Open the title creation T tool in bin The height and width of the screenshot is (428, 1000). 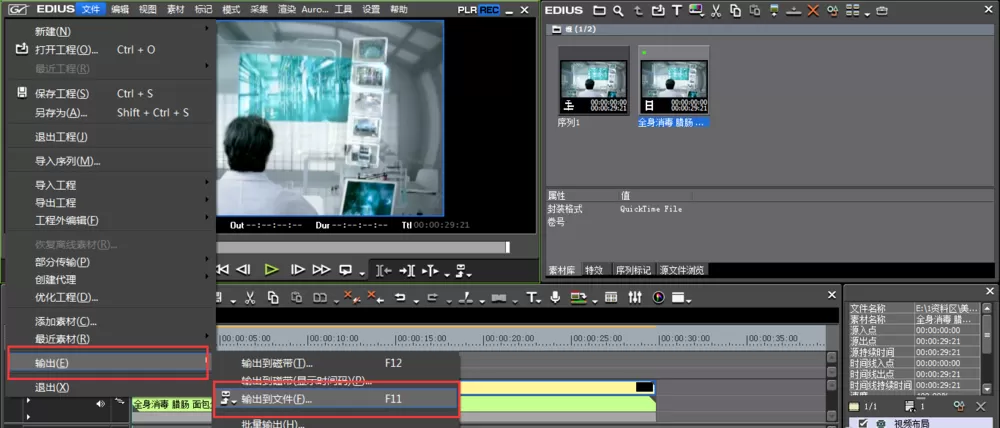tap(677, 10)
